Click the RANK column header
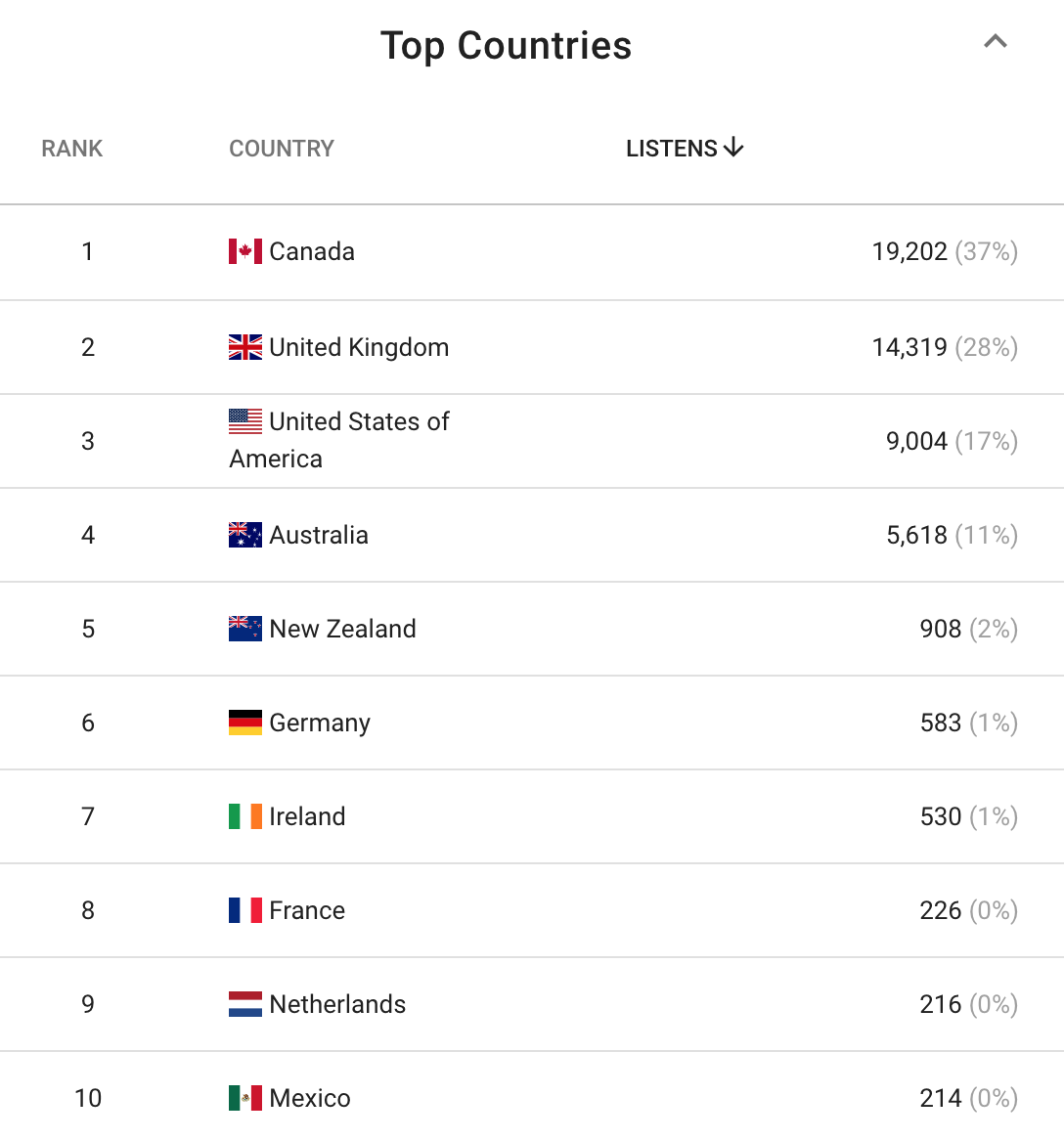 click(x=72, y=149)
